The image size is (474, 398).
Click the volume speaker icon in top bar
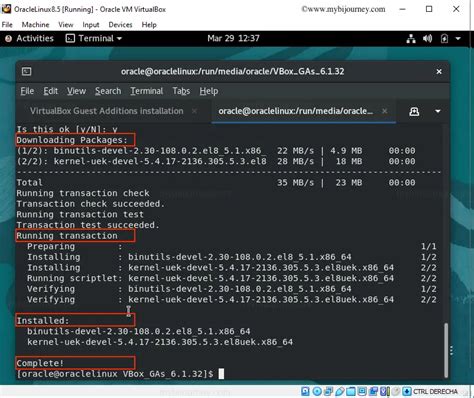click(427, 39)
